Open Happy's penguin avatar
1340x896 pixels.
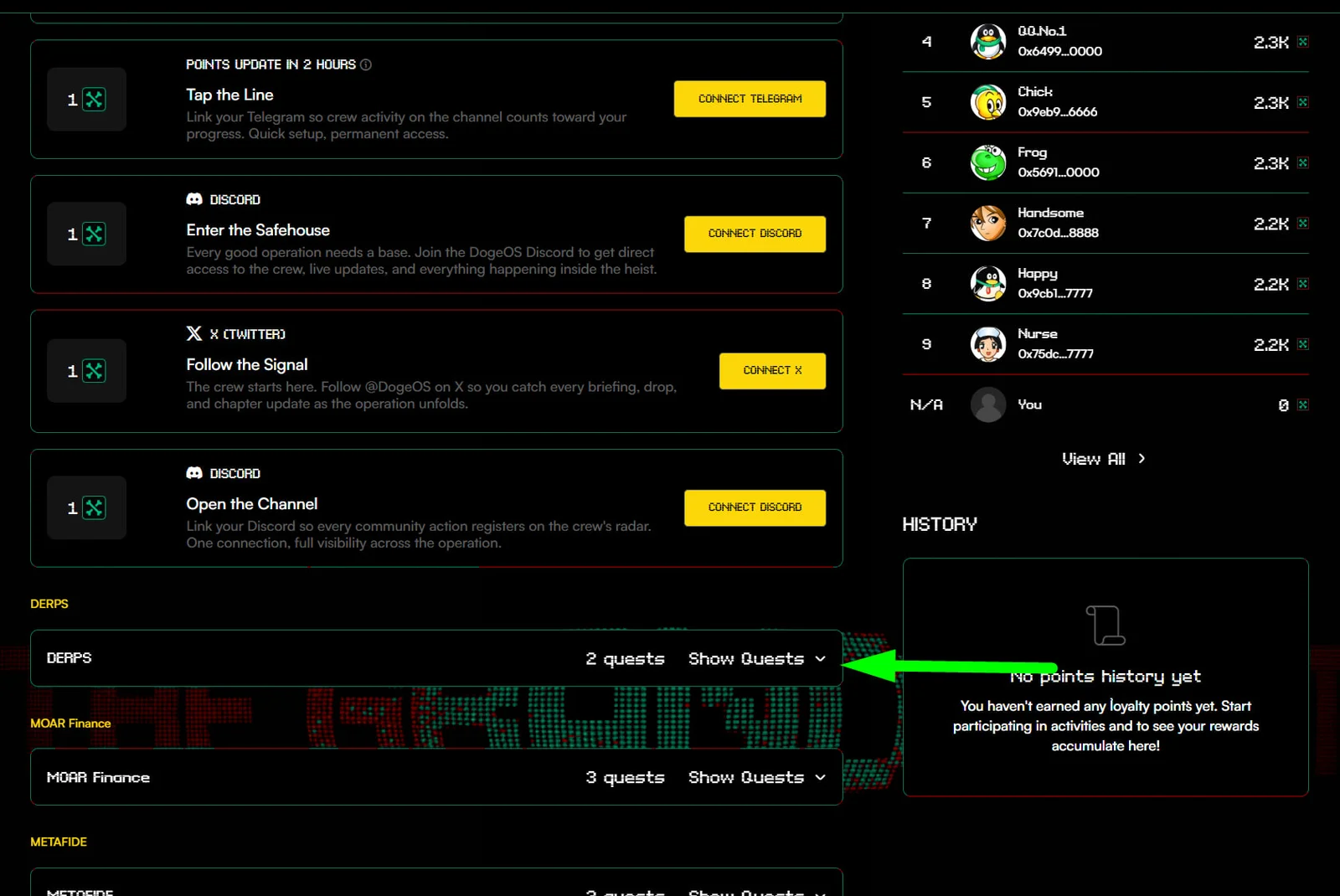pos(988,284)
